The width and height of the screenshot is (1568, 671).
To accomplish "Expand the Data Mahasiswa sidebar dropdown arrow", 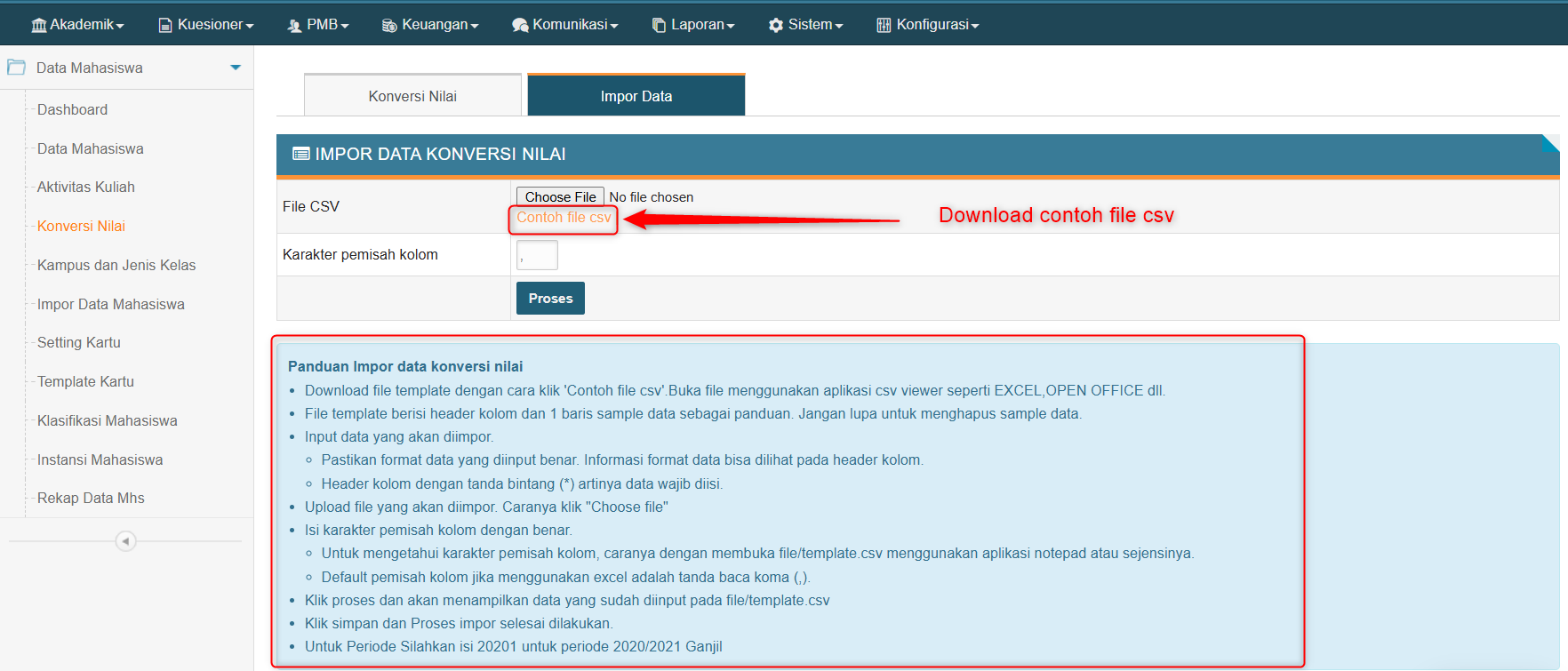I will pyautogui.click(x=236, y=68).
